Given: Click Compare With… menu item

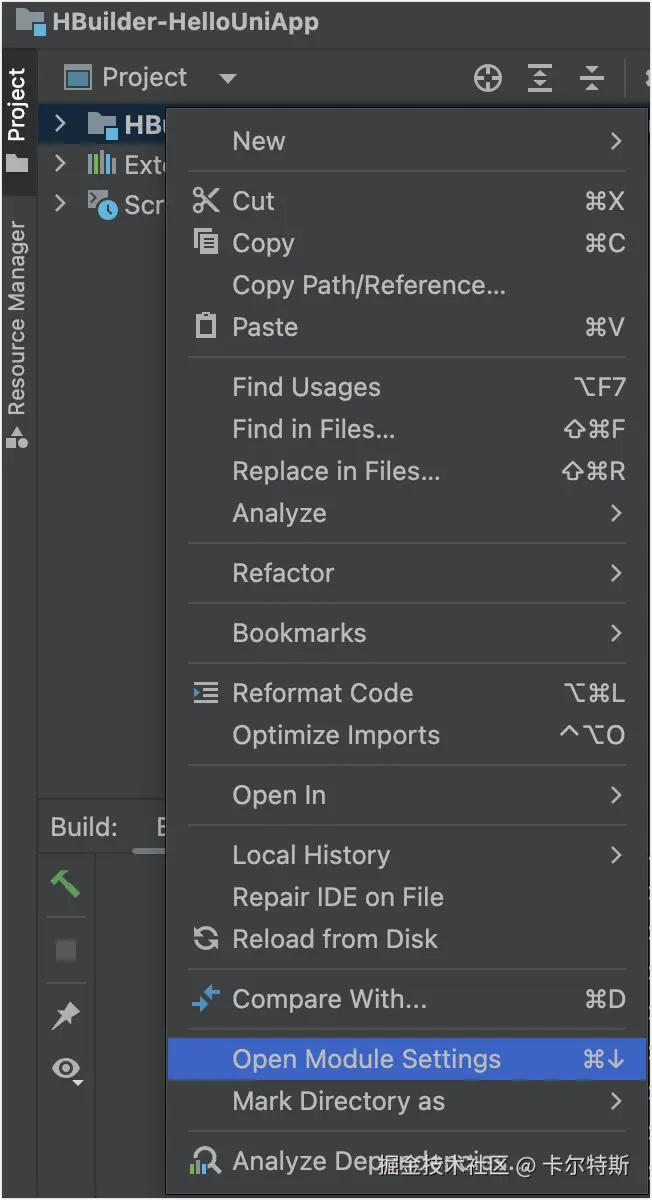Looking at the screenshot, I should 330,999.
